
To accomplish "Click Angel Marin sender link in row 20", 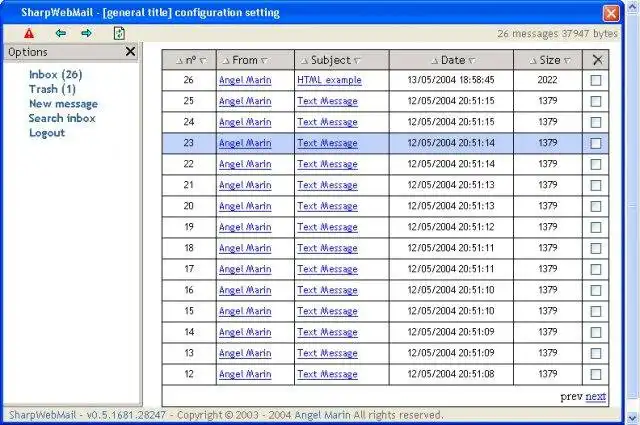I will [x=245, y=206].
